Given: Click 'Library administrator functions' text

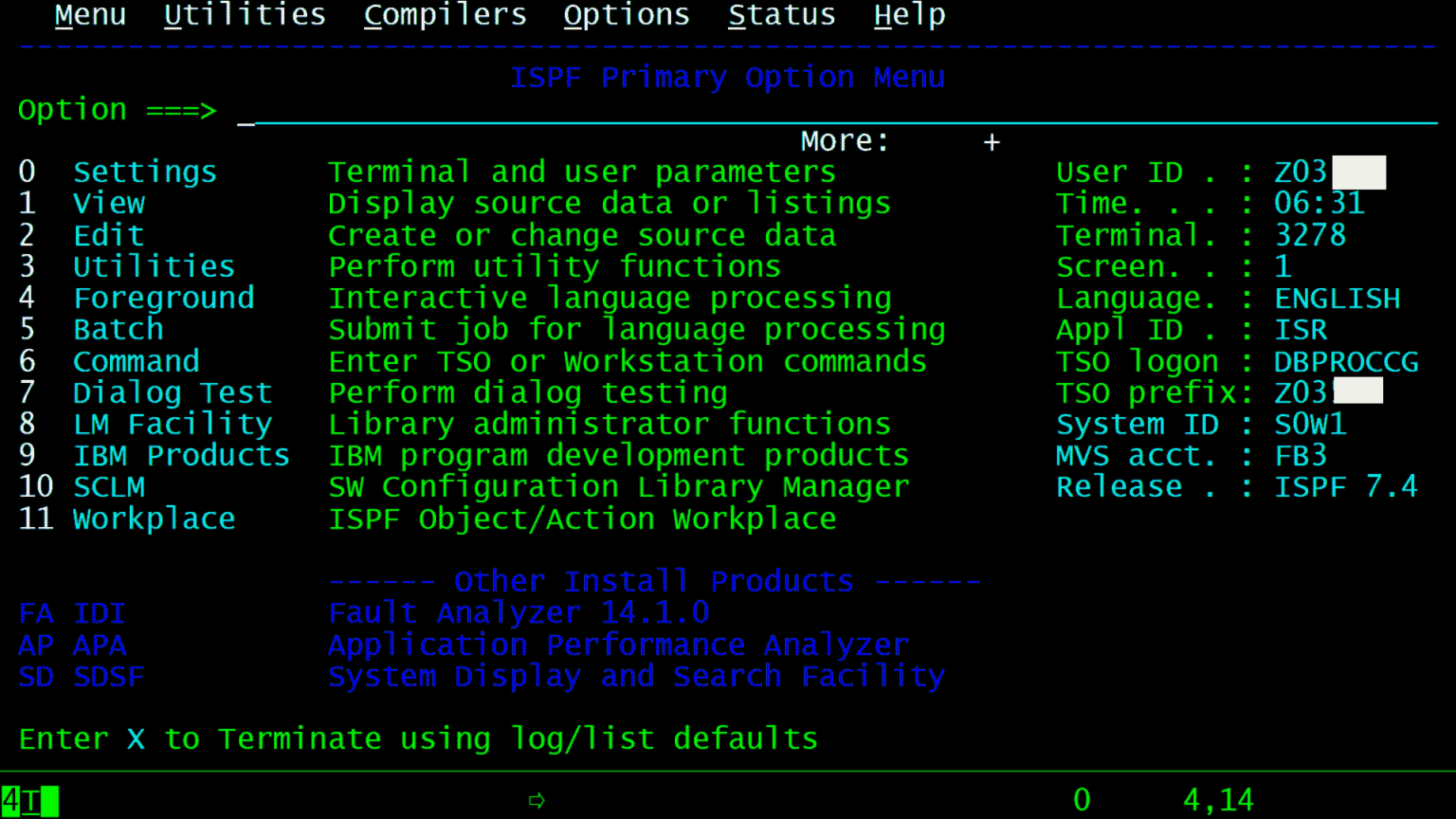Looking at the screenshot, I should [610, 424].
